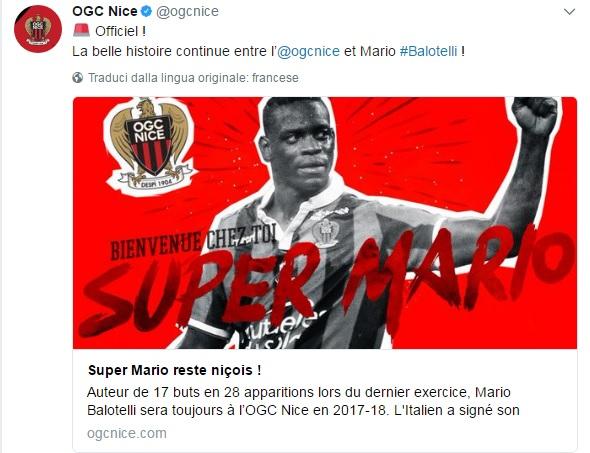
Task: Open the ogcnice.com domain link
Action: (x=127, y=433)
